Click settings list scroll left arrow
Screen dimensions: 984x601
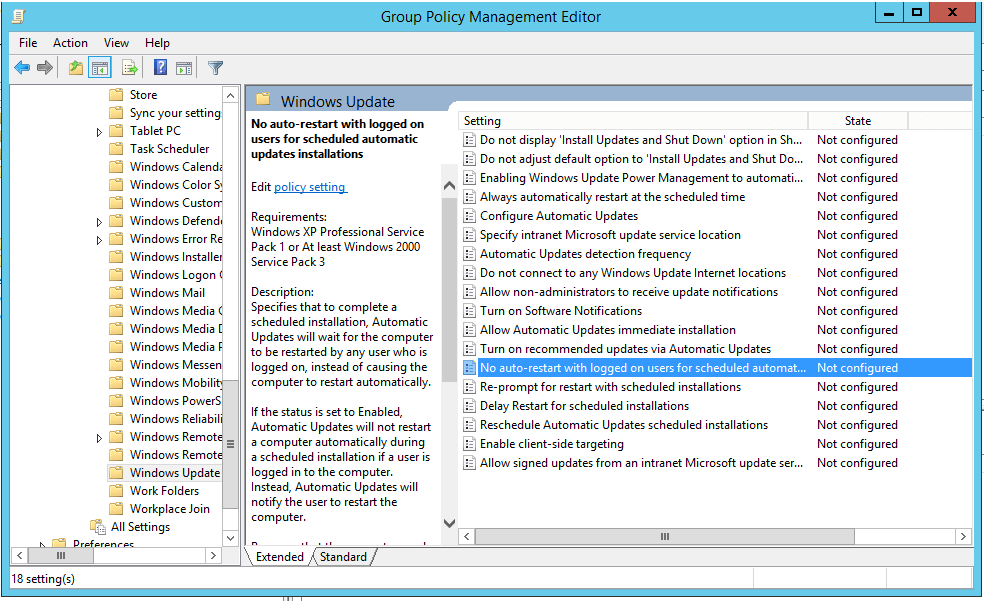[466, 536]
